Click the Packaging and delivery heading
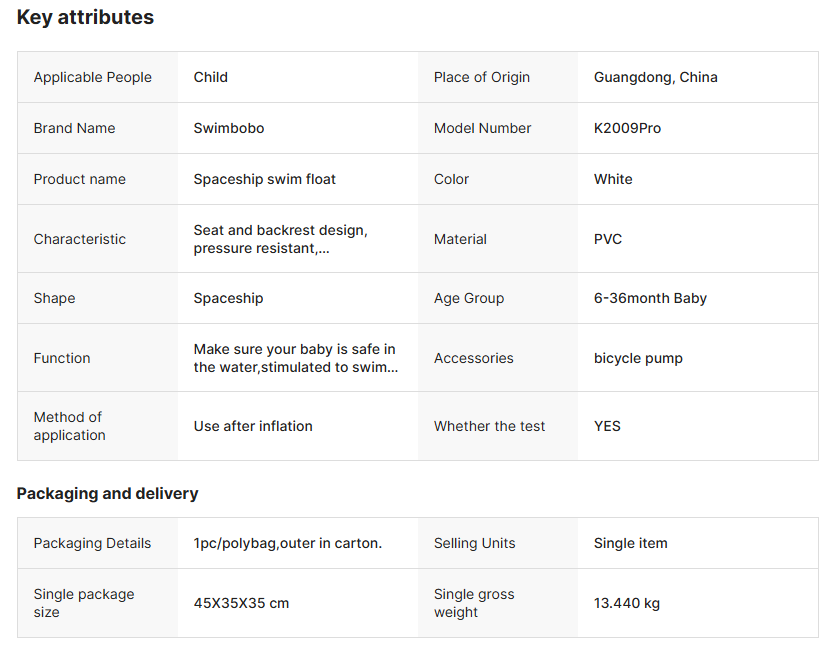 click(107, 493)
